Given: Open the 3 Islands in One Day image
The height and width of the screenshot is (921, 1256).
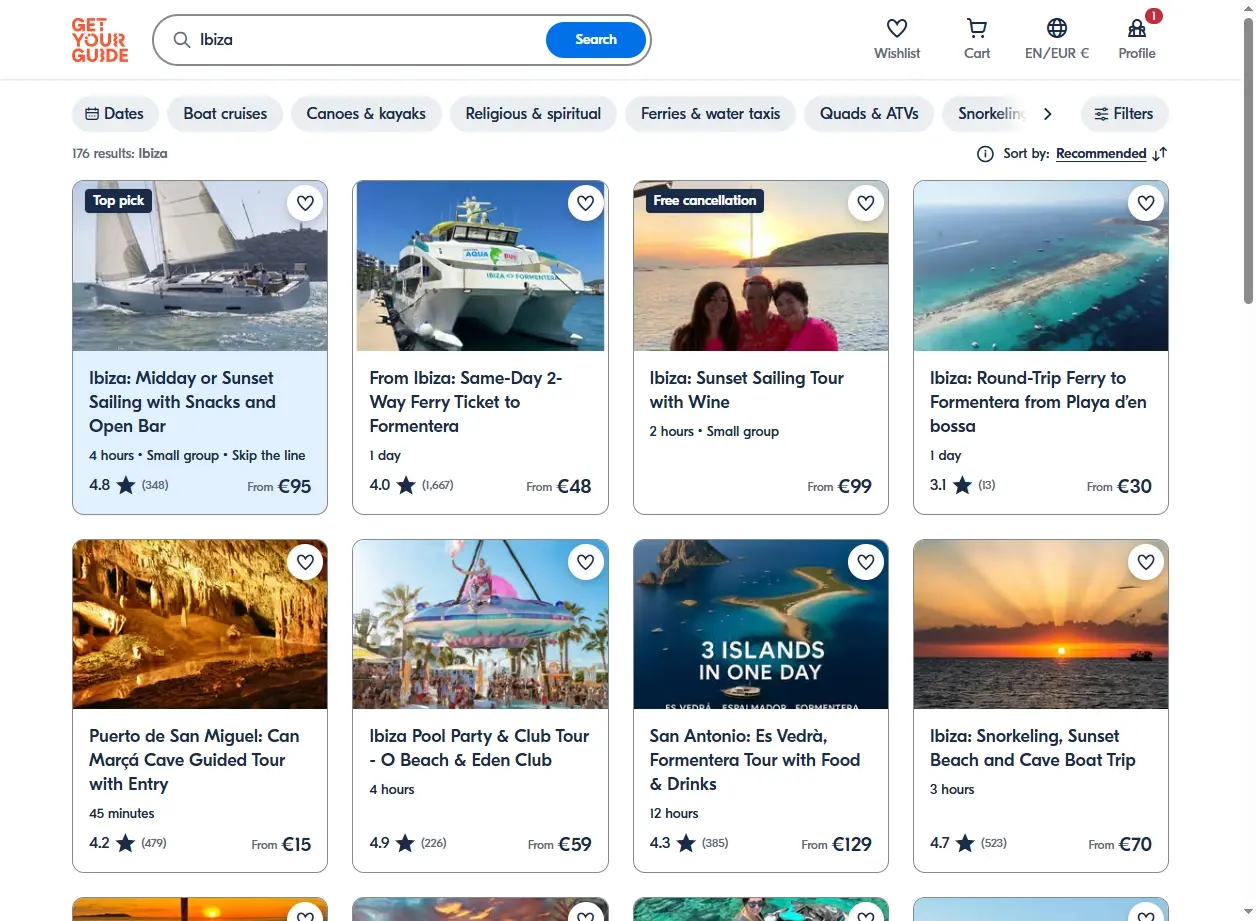Looking at the screenshot, I should point(761,625).
